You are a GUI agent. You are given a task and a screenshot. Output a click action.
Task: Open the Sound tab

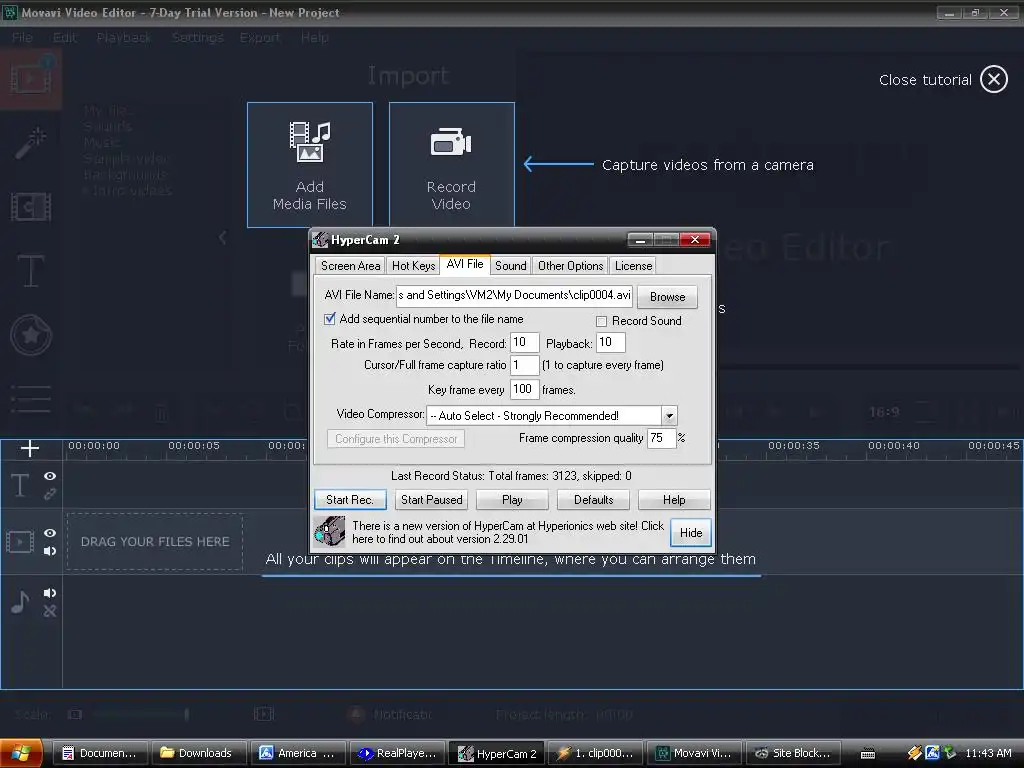click(x=511, y=266)
